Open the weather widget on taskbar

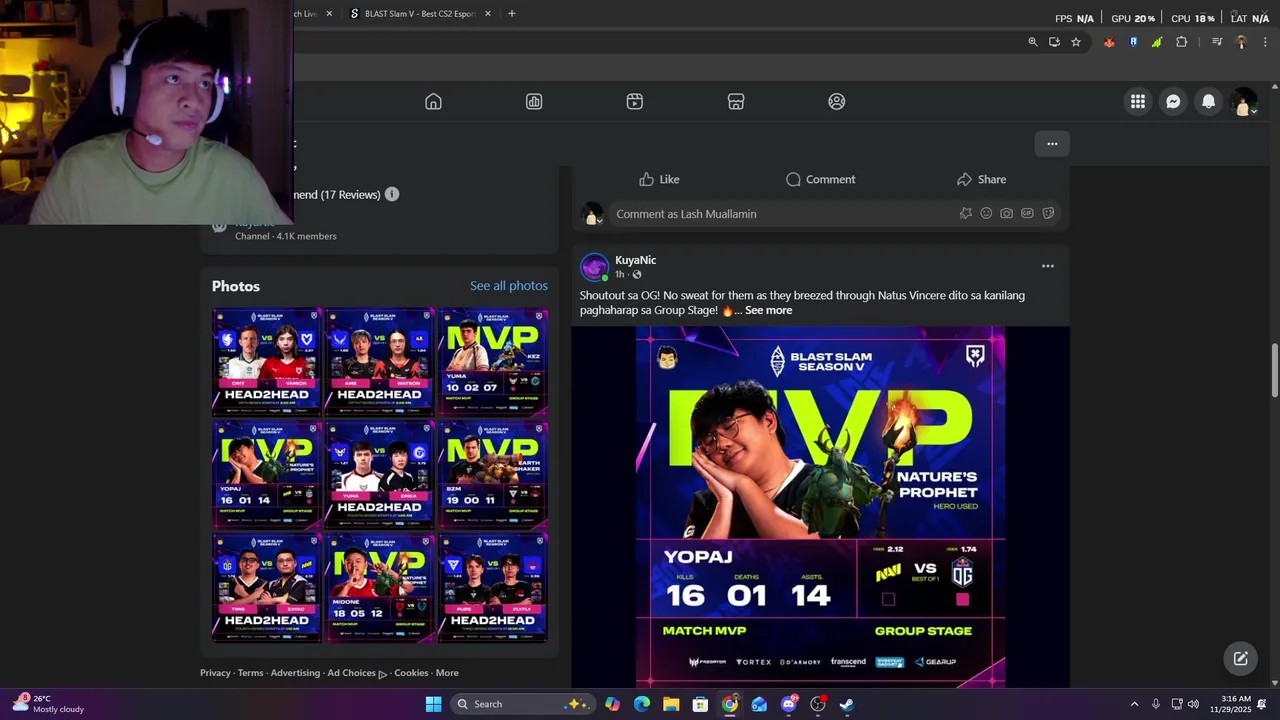pos(48,704)
